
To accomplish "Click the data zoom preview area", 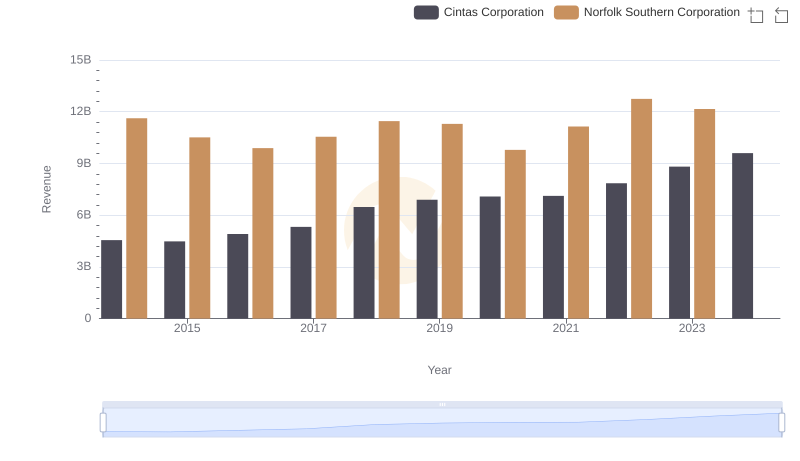I will 442,423.
